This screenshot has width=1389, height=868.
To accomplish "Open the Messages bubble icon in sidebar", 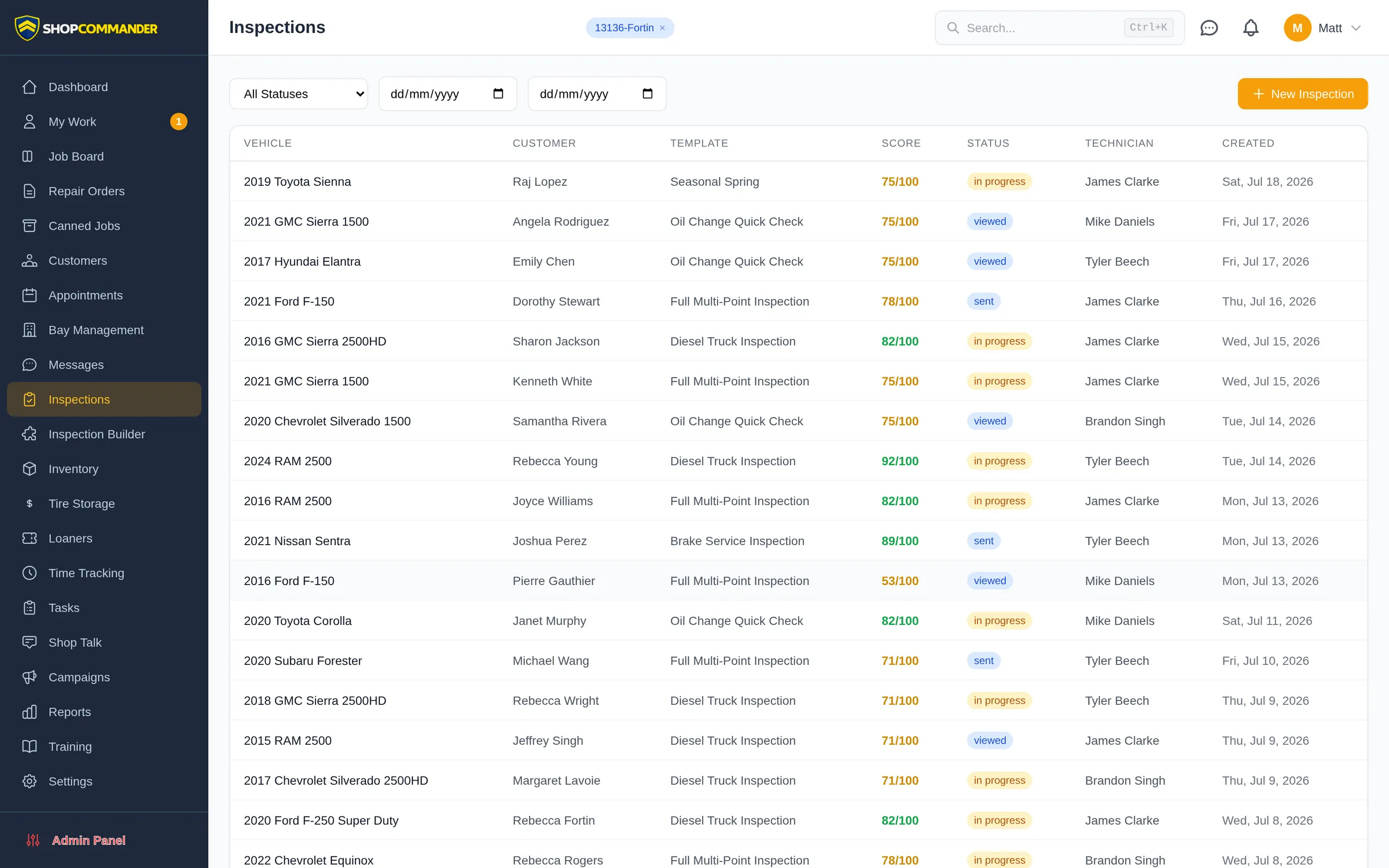I will (30, 365).
